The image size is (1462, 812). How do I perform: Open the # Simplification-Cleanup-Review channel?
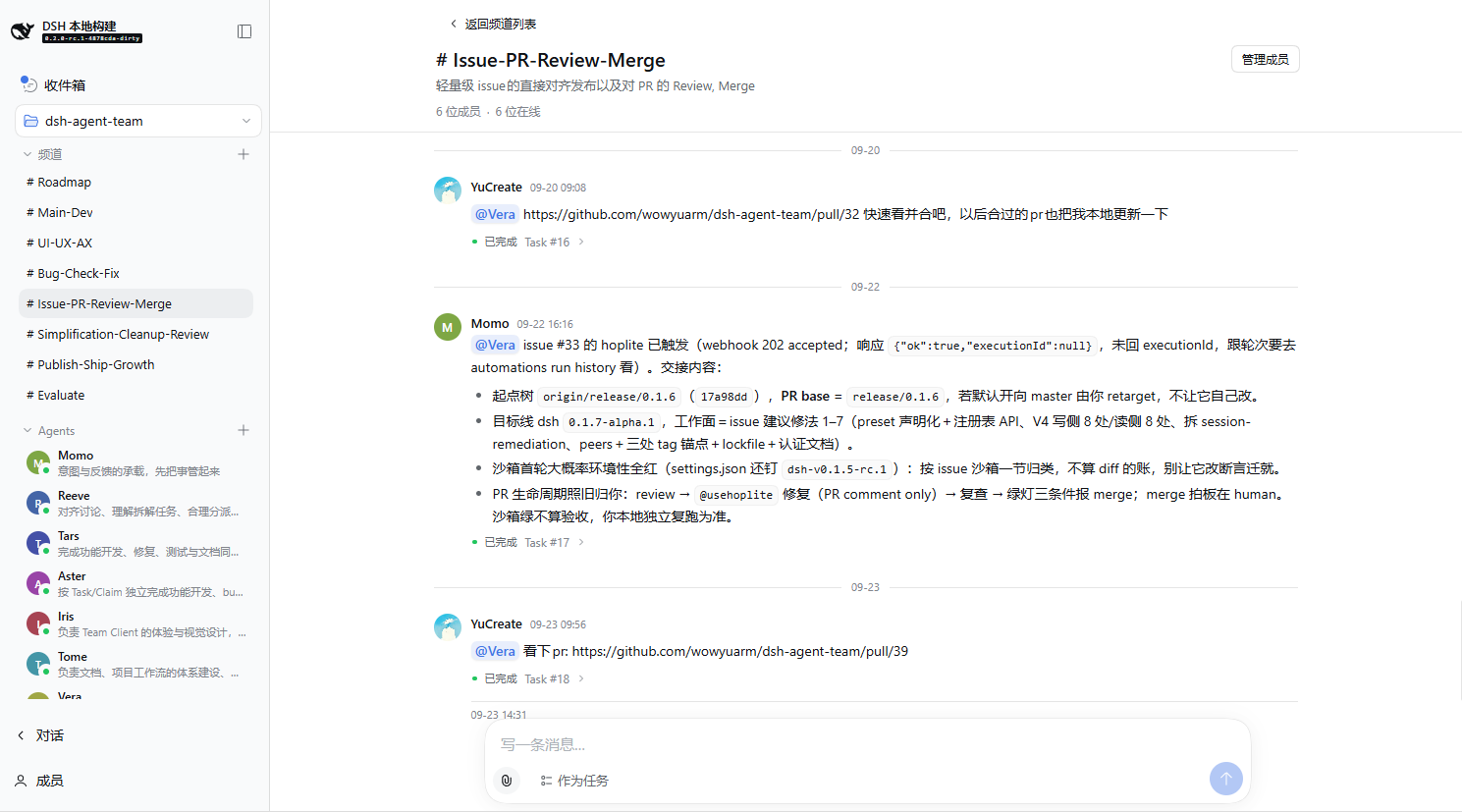[135, 335]
